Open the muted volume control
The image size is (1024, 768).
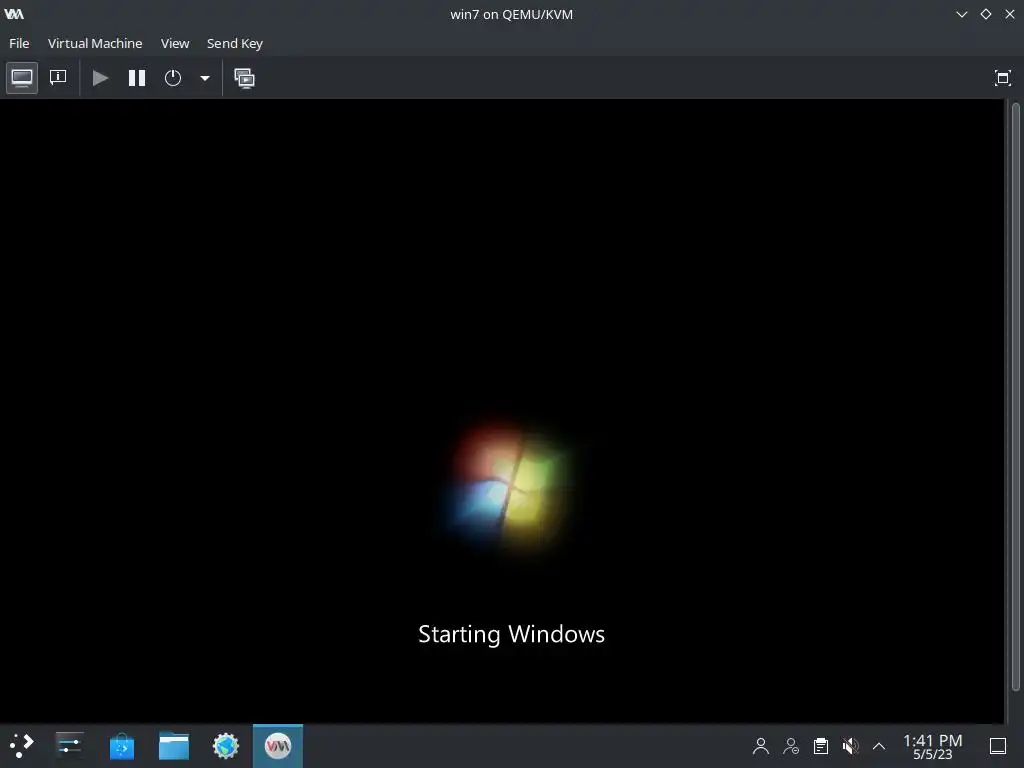click(850, 746)
